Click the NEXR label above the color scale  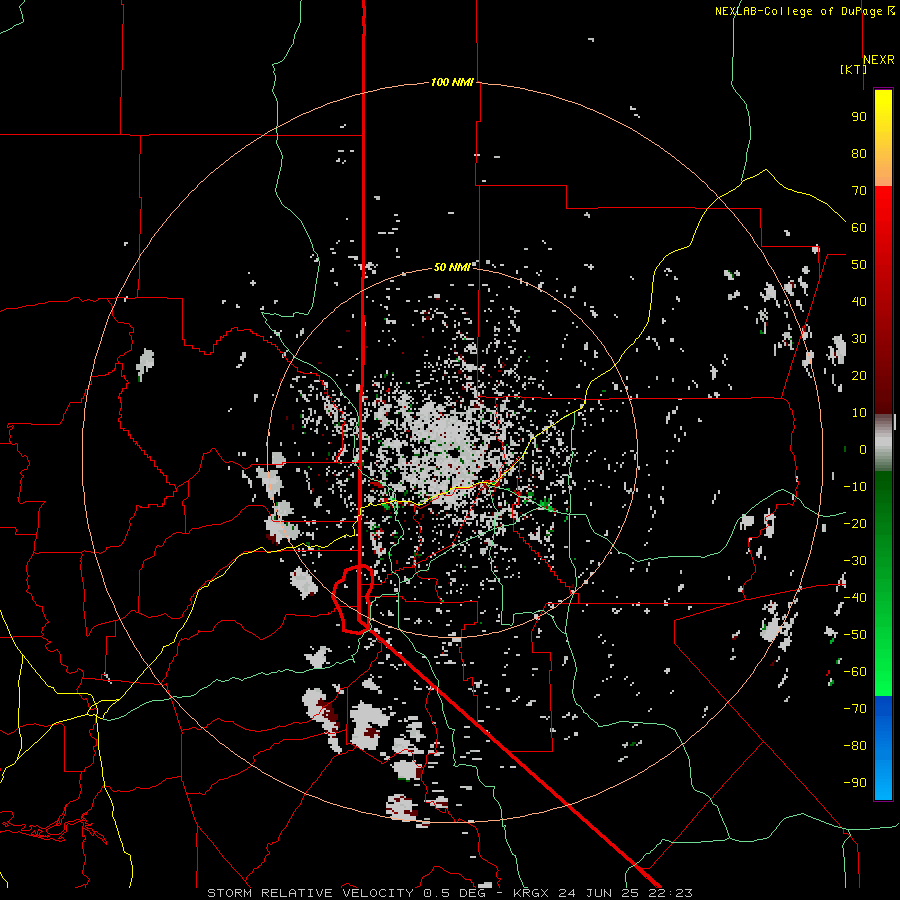878,60
